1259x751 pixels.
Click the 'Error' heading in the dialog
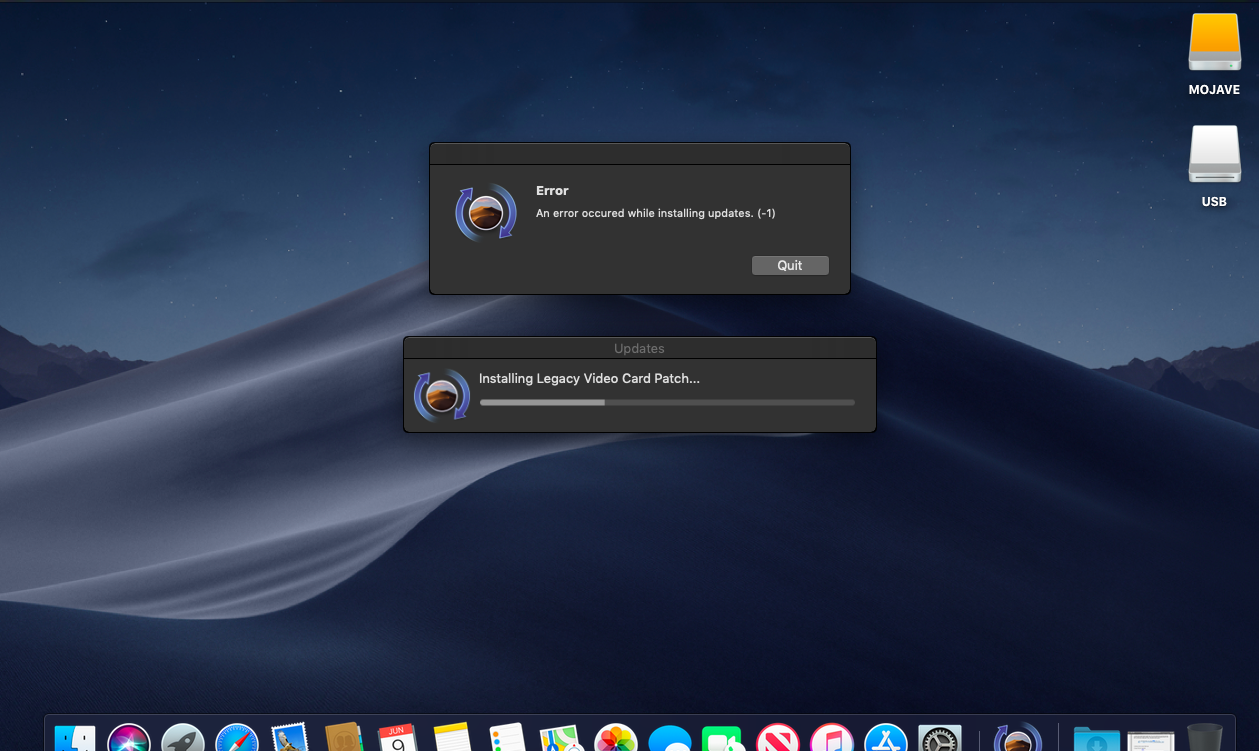tap(552, 190)
